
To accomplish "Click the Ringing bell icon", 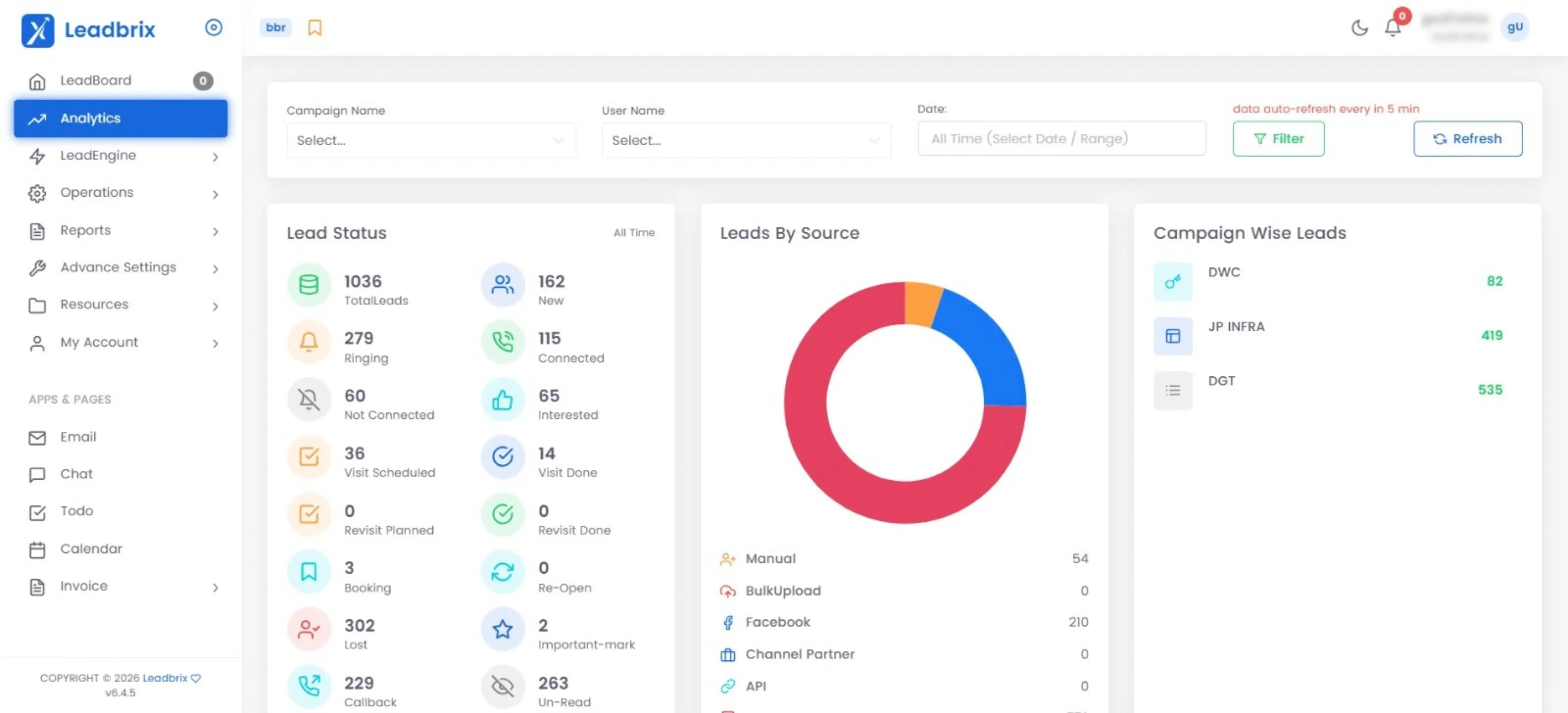I will (x=309, y=342).
